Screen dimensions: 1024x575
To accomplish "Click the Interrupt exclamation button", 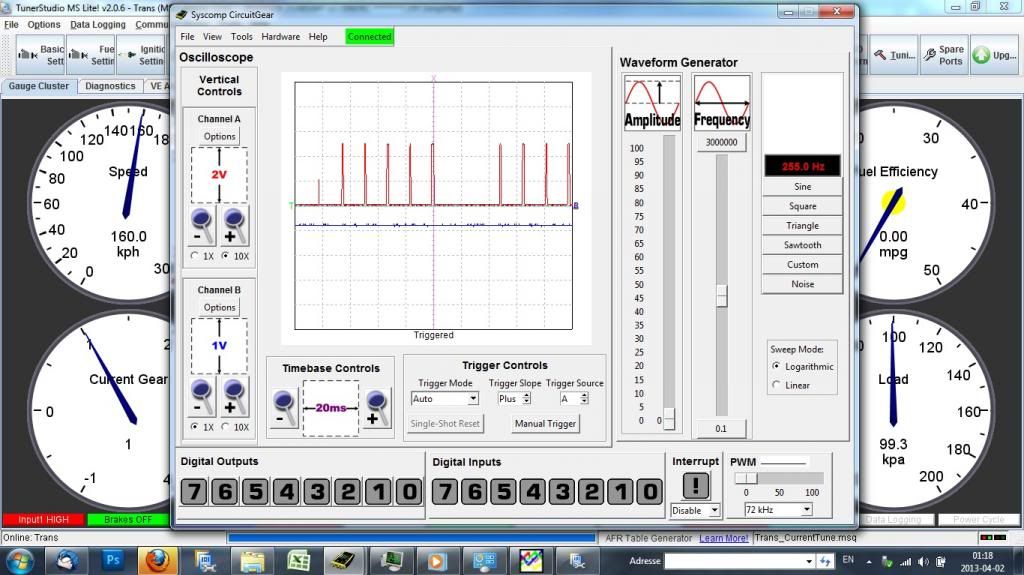I will click(696, 486).
